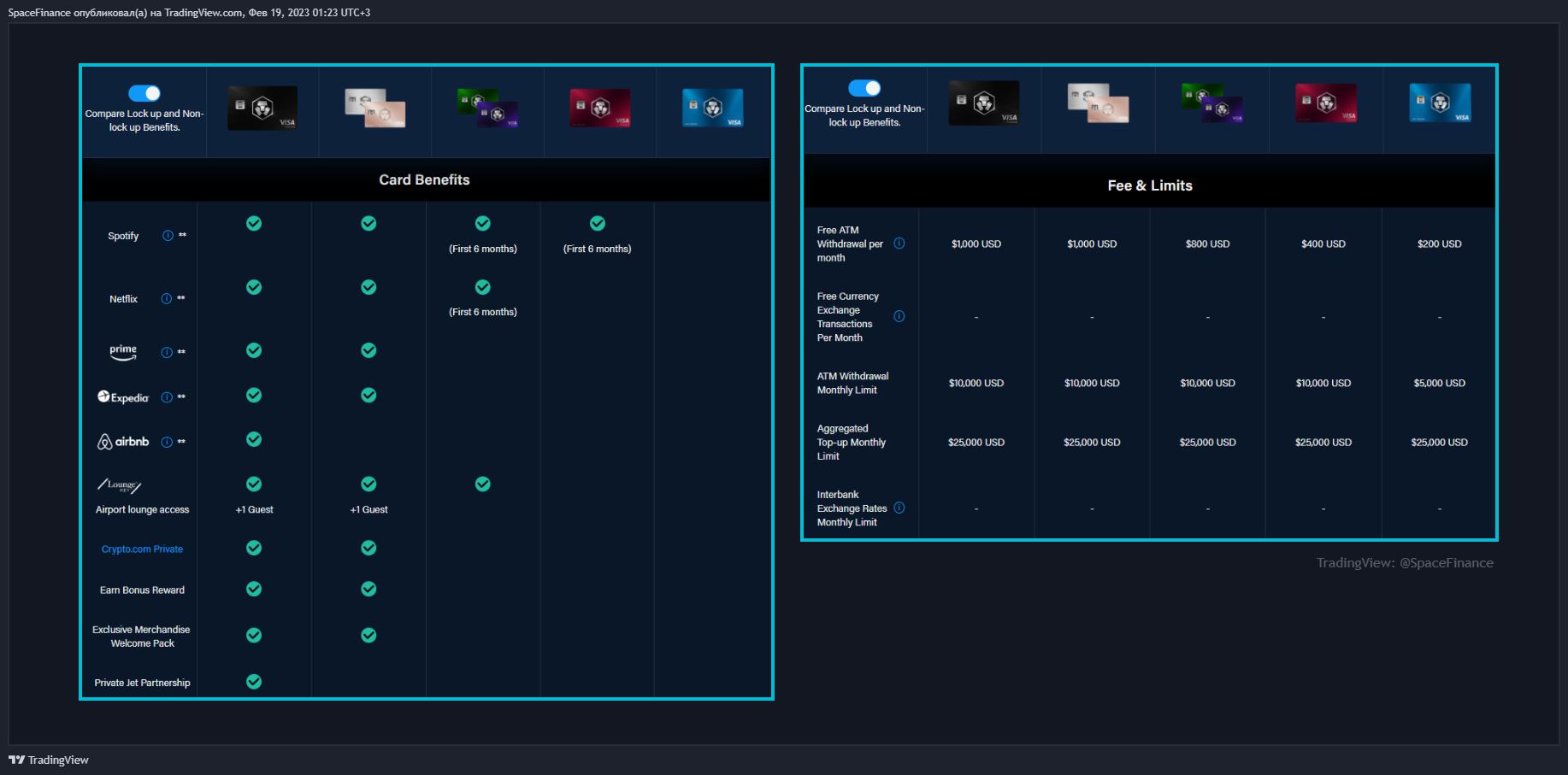Click Private Jet Partnership checkmark
Screen dimensions: 1568x775
coord(254,681)
